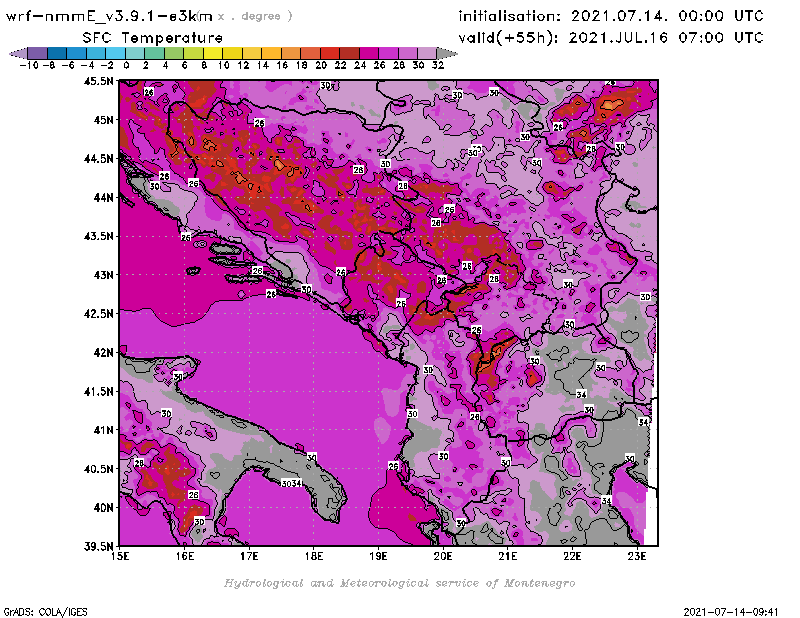The height and width of the screenshot is (618, 800).
Task: Click the 'SFC Temperature' heading
Action: tap(153, 38)
